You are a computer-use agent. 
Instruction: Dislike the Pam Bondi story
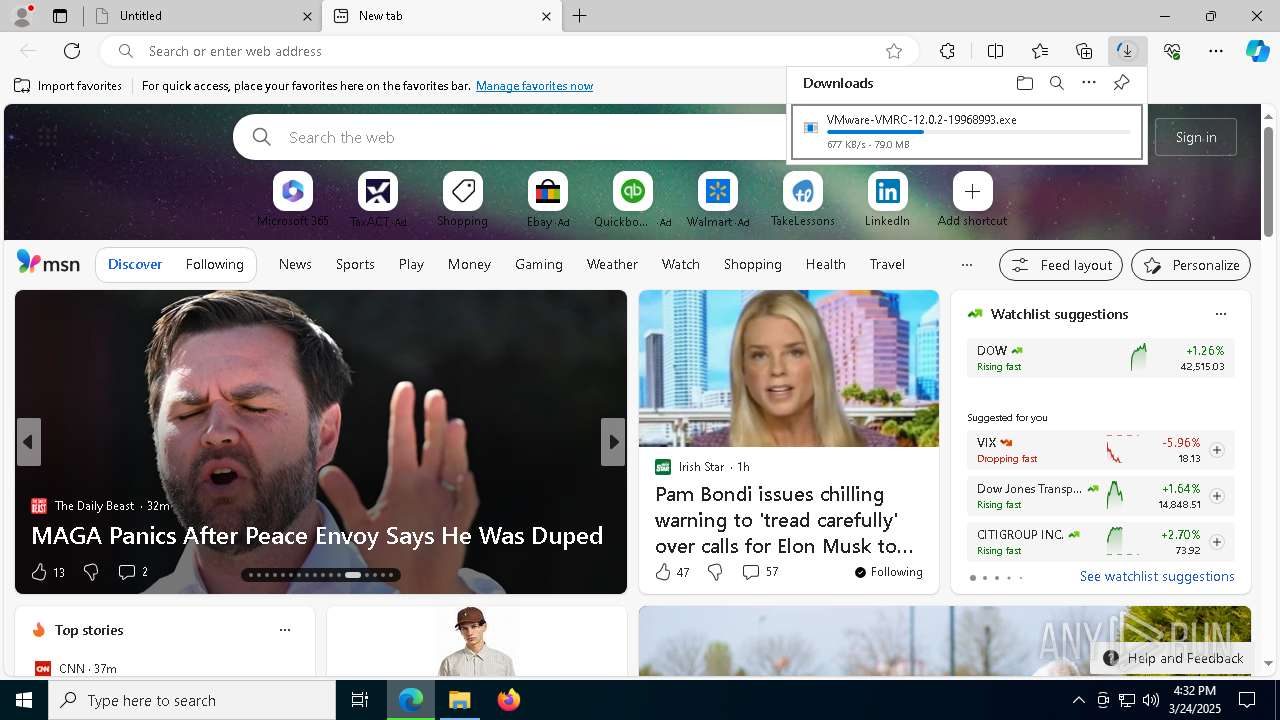[x=715, y=572]
